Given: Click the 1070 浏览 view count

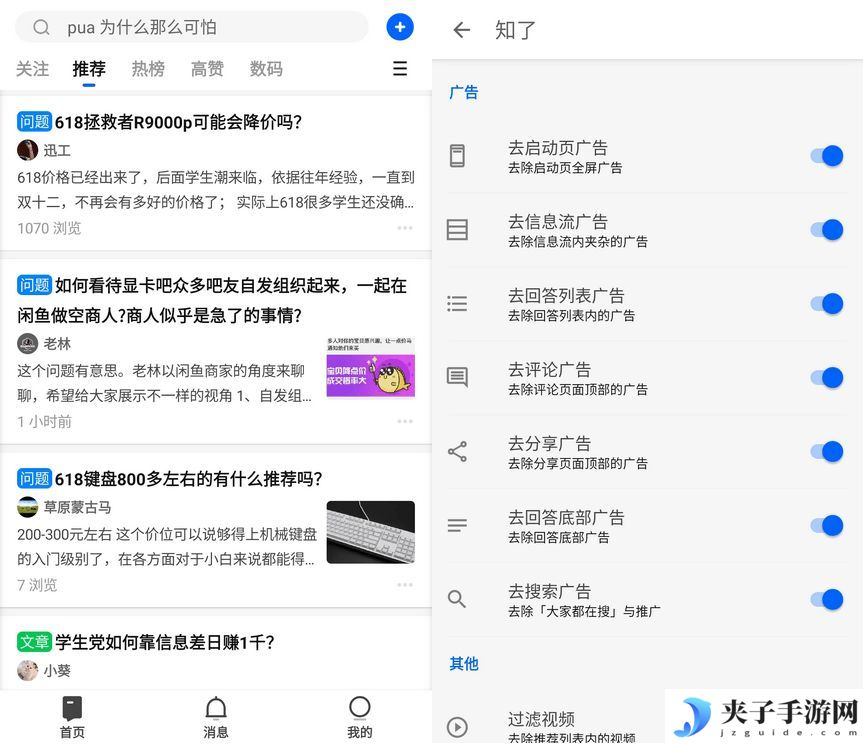Looking at the screenshot, I should point(49,228).
